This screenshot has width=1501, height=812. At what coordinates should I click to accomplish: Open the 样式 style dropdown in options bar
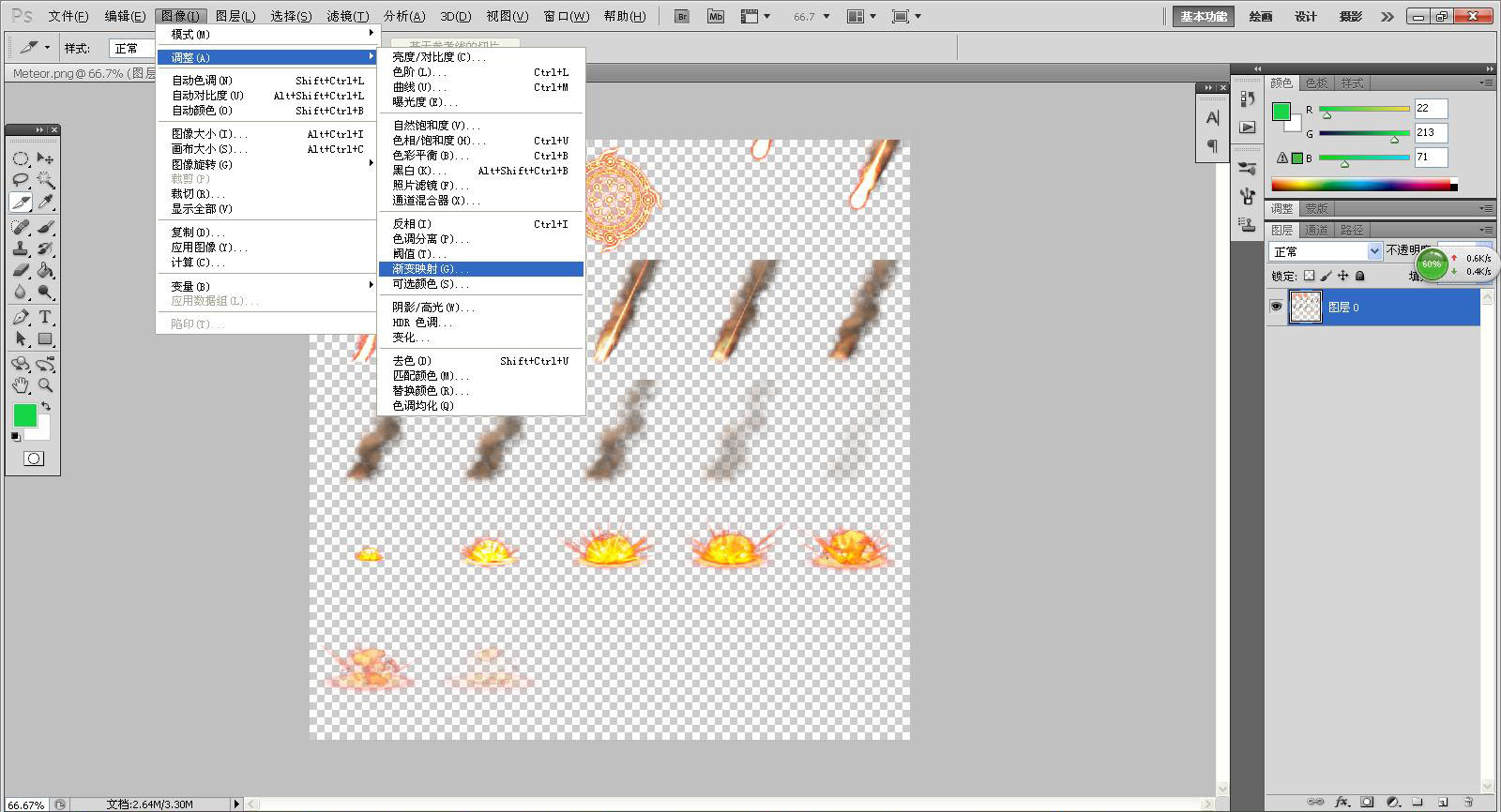pyautogui.click(x=132, y=48)
